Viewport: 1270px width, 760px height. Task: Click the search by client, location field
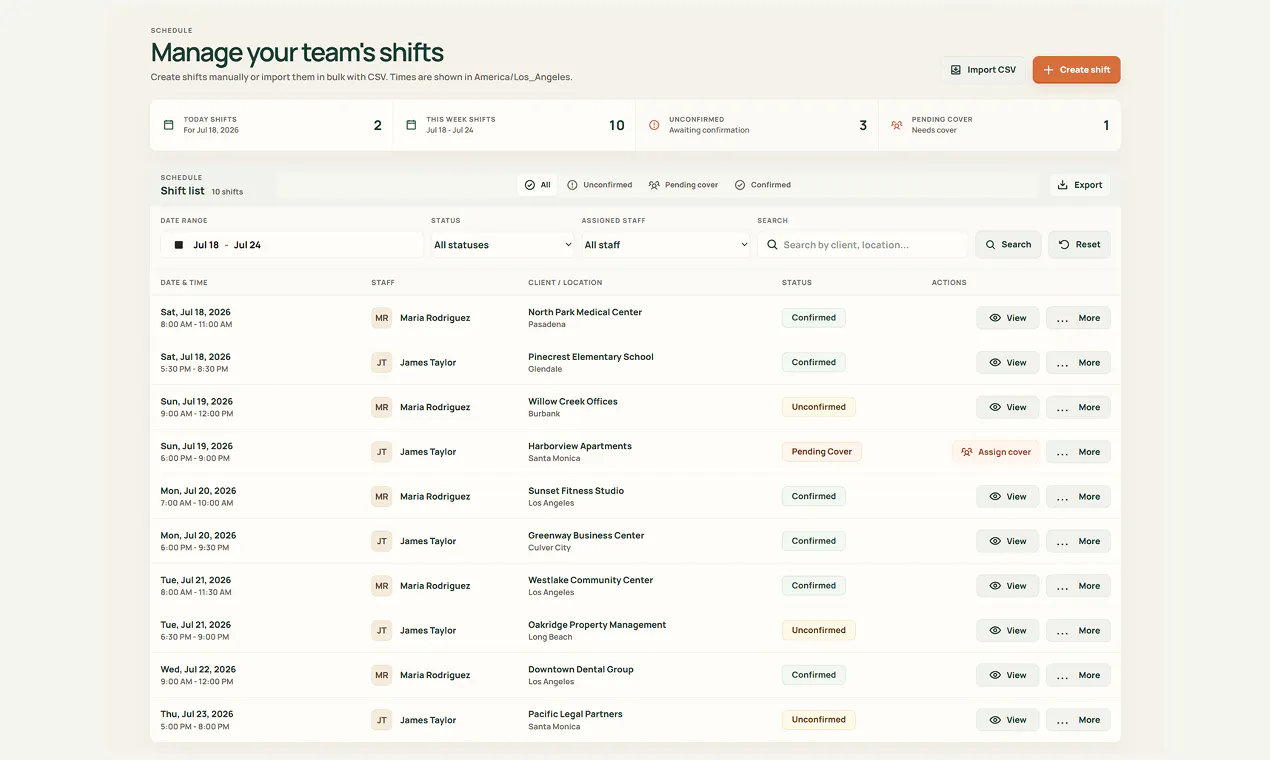tap(863, 245)
